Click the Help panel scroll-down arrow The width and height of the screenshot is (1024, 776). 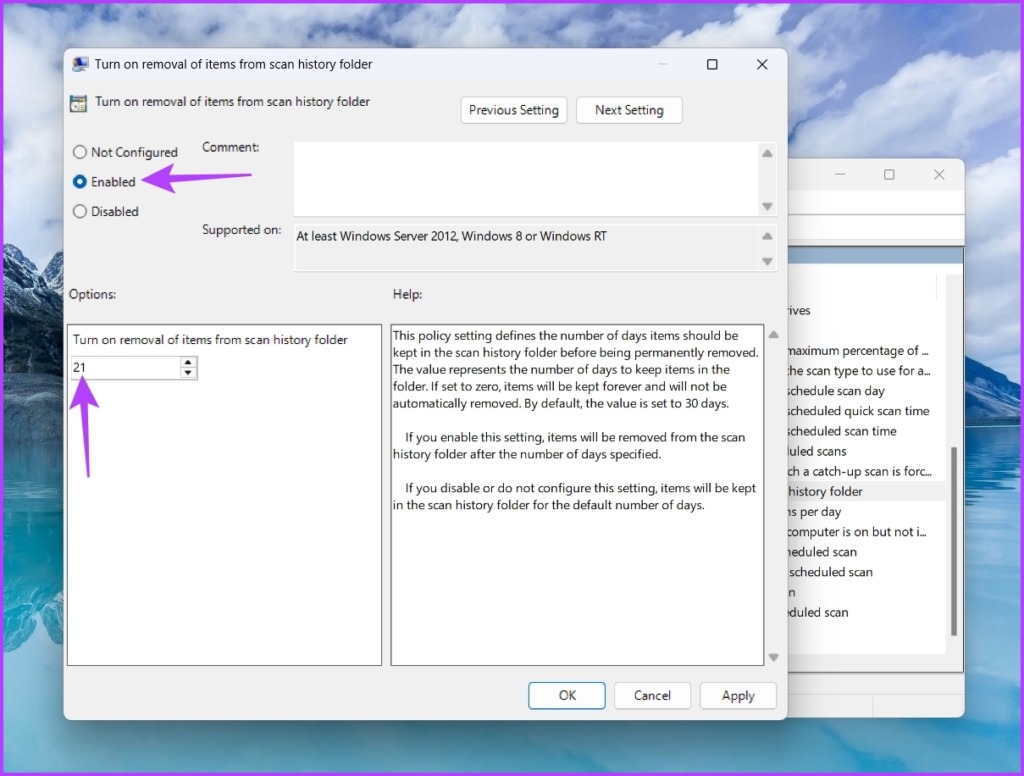pos(774,658)
